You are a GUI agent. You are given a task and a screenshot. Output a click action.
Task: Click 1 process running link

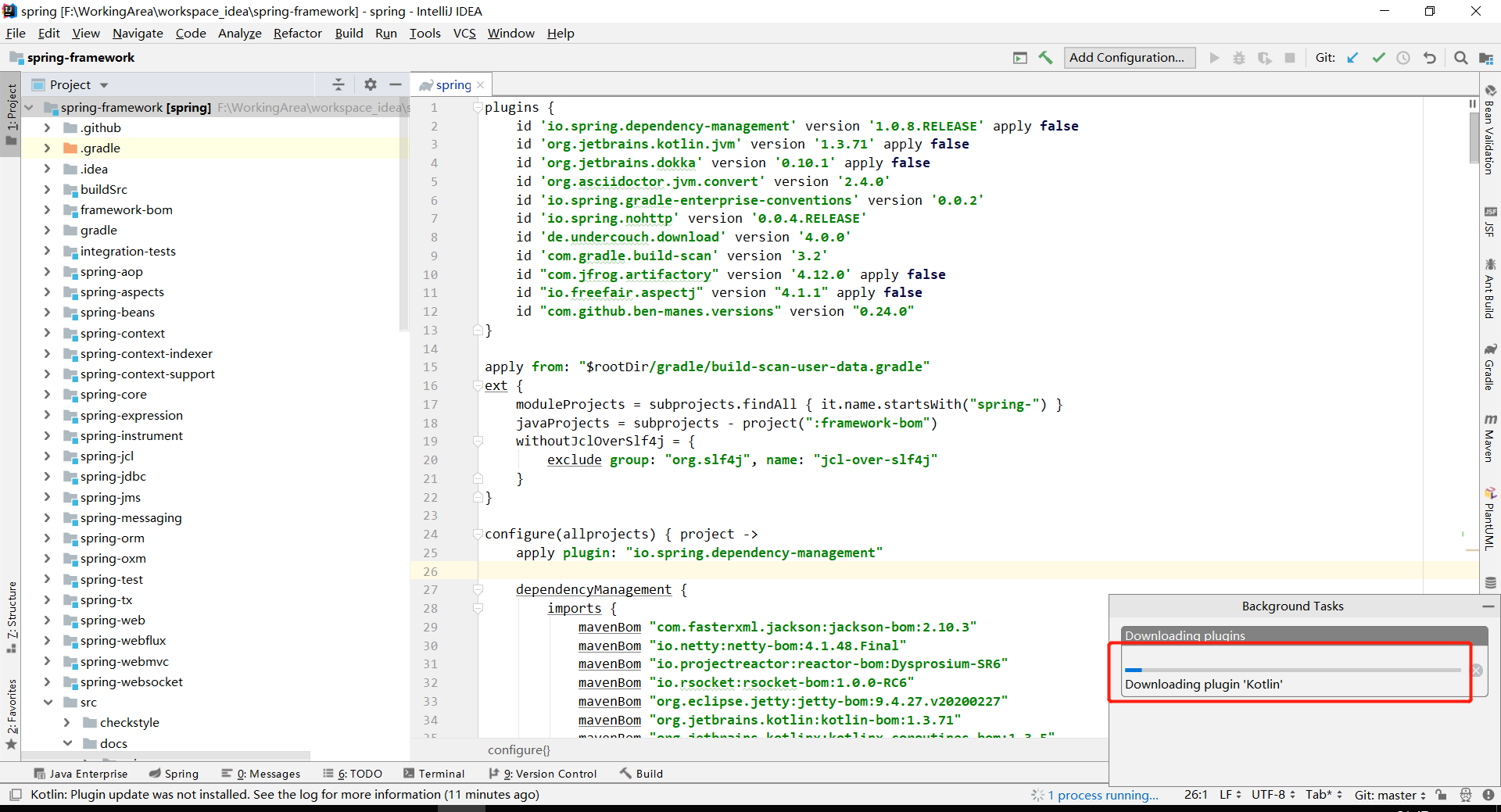1103,796
